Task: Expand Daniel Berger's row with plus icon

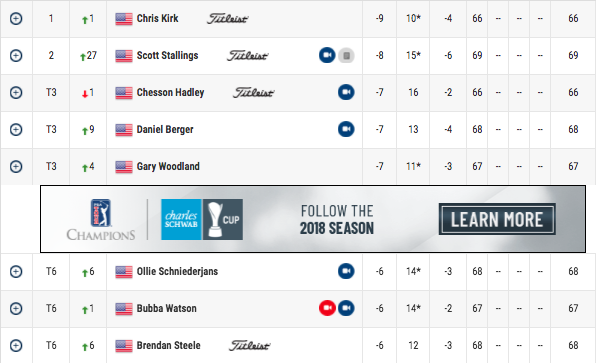Action: [16, 129]
